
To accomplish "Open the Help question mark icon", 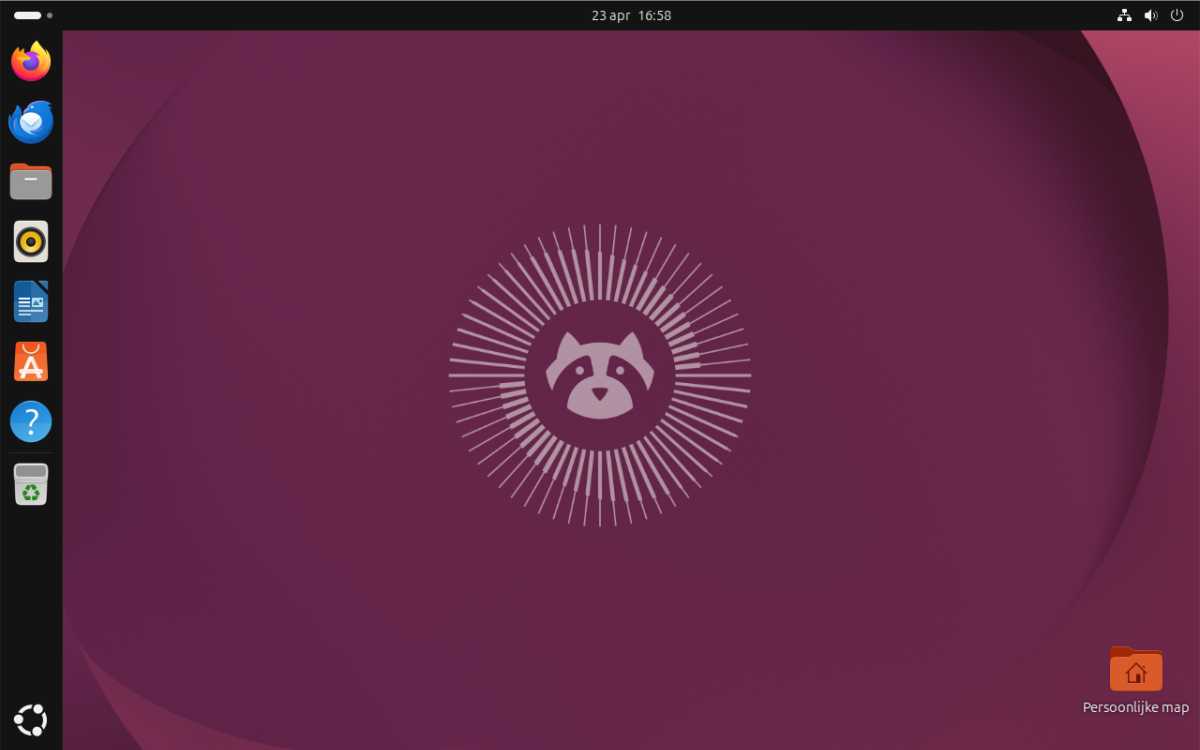I will pyautogui.click(x=31, y=422).
